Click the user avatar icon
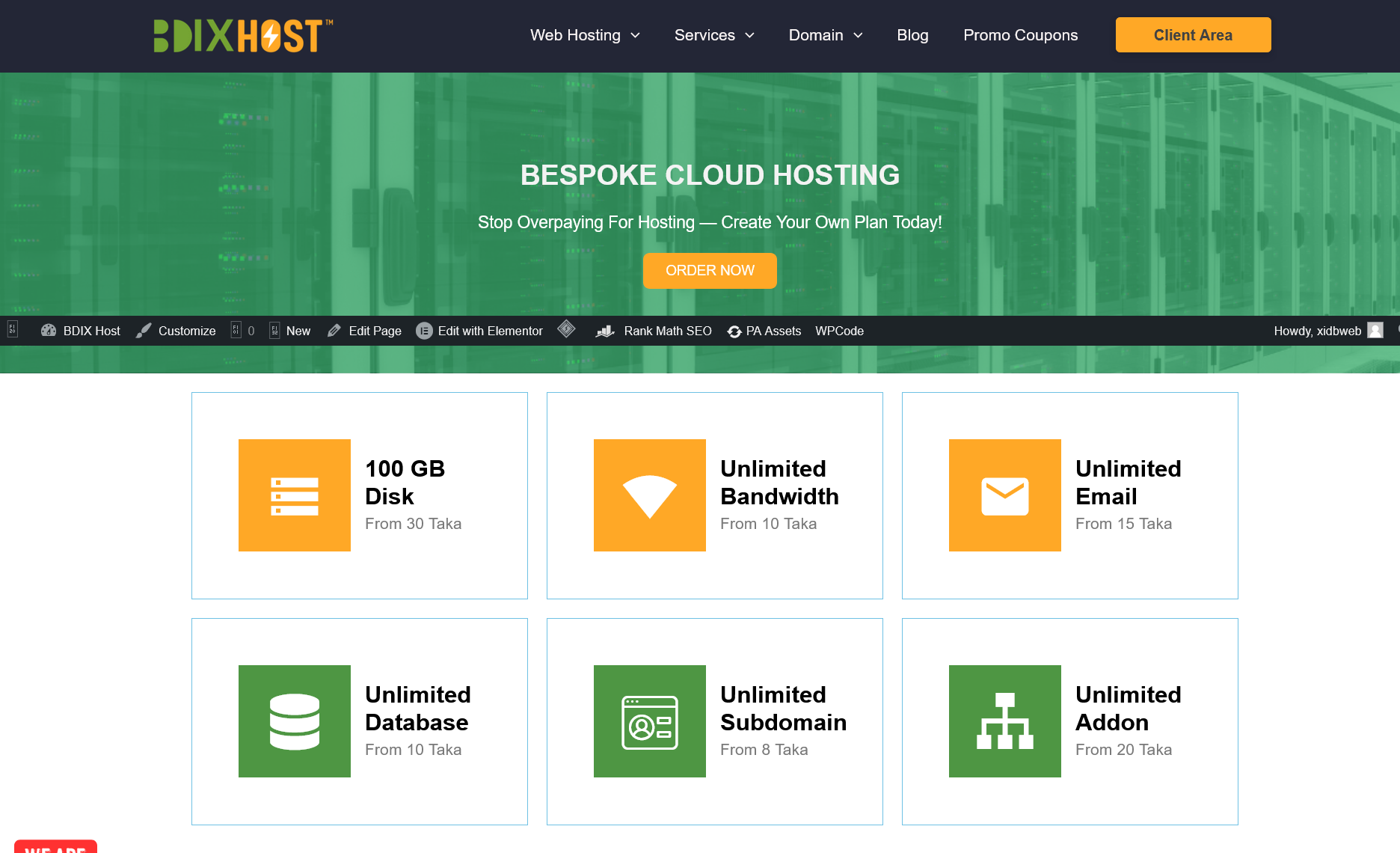1400x853 pixels. [x=1375, y=330]
